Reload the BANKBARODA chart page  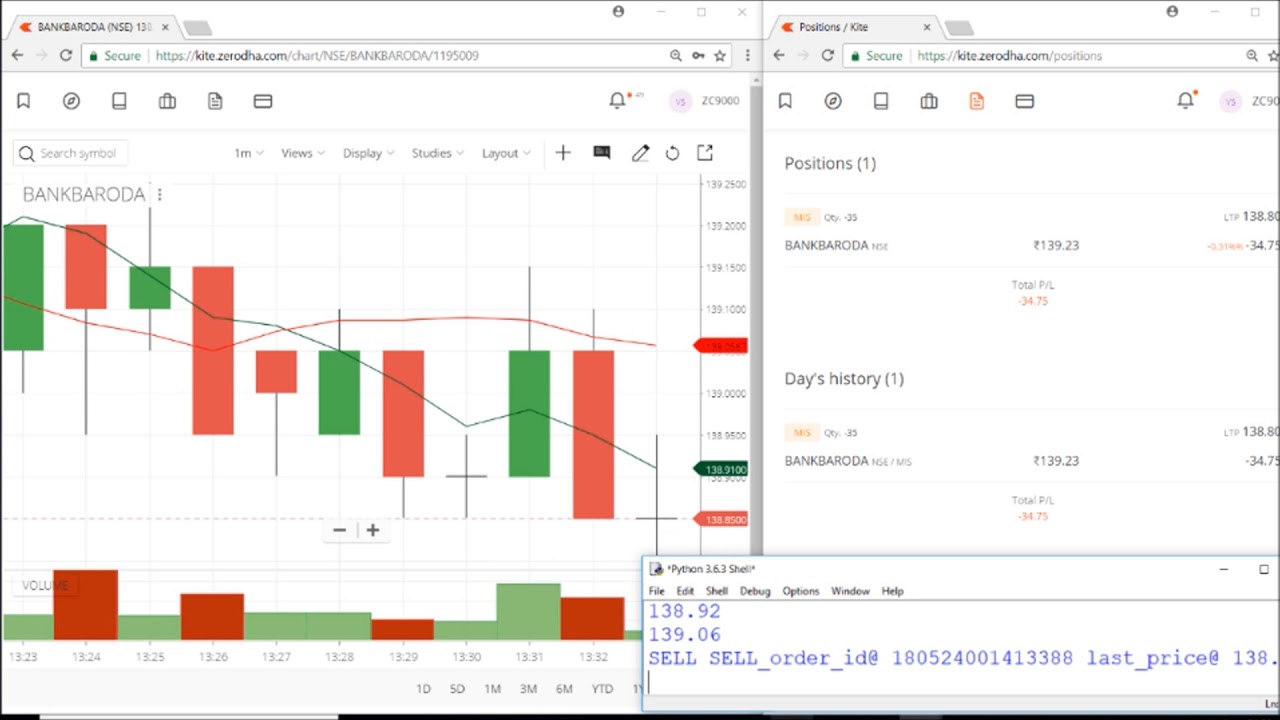(66, 56)
